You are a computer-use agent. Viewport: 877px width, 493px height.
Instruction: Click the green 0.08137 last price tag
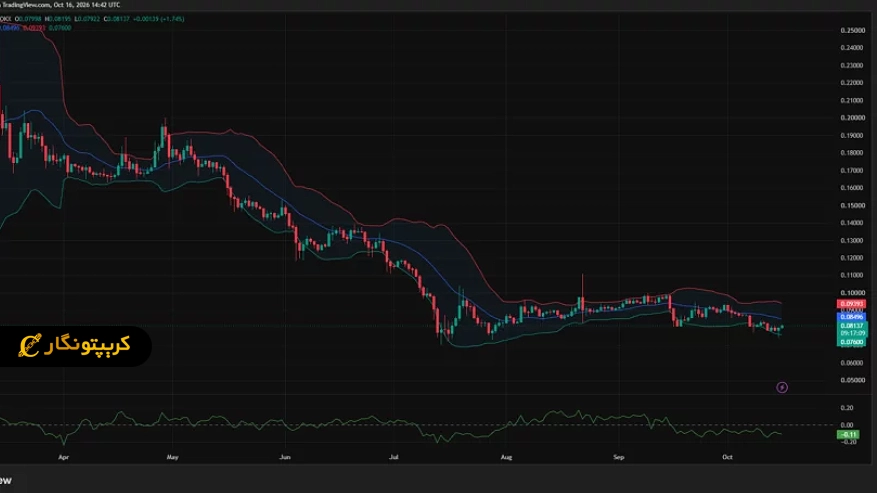[851, 326]
